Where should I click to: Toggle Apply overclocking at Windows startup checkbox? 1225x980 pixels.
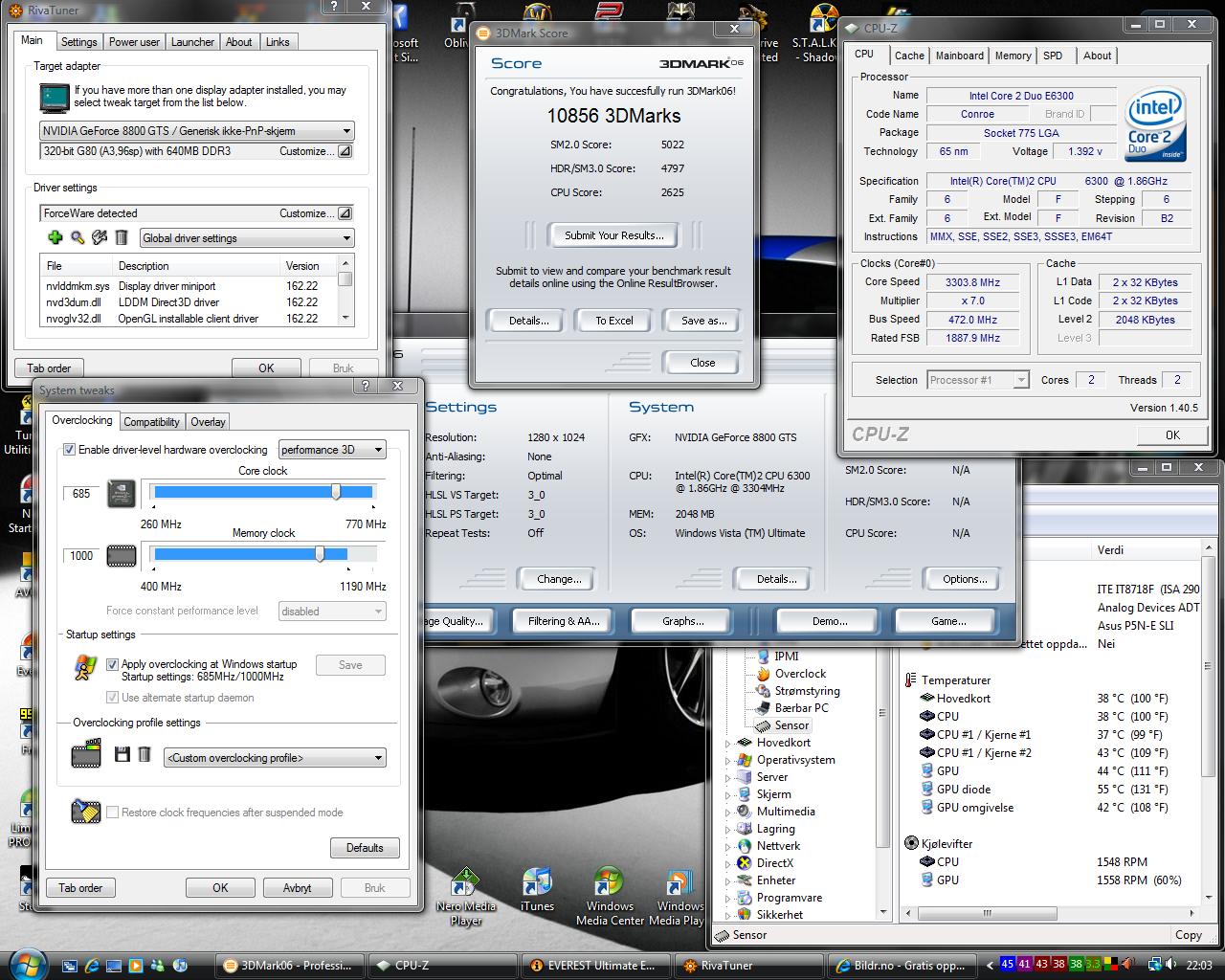[x=112, y=664]
